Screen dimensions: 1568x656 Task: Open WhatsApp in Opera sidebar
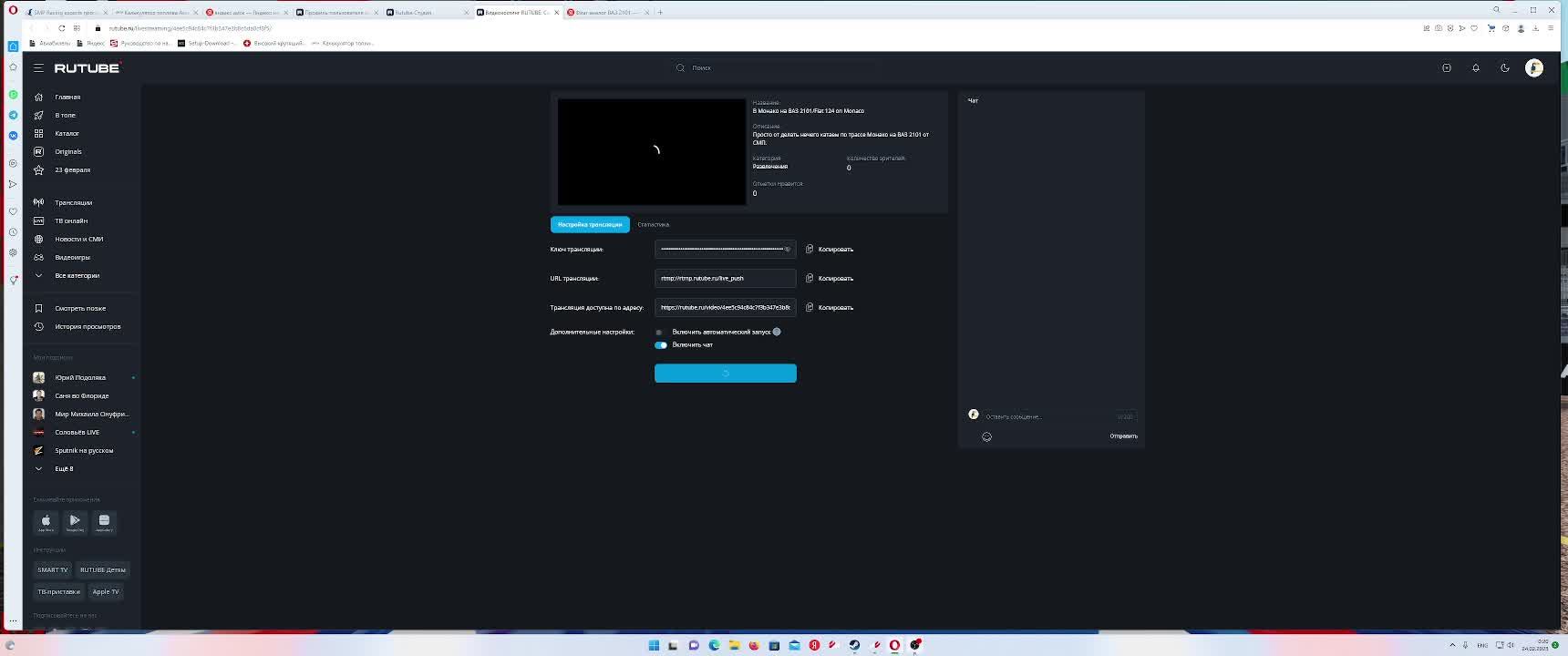[13, 94]
